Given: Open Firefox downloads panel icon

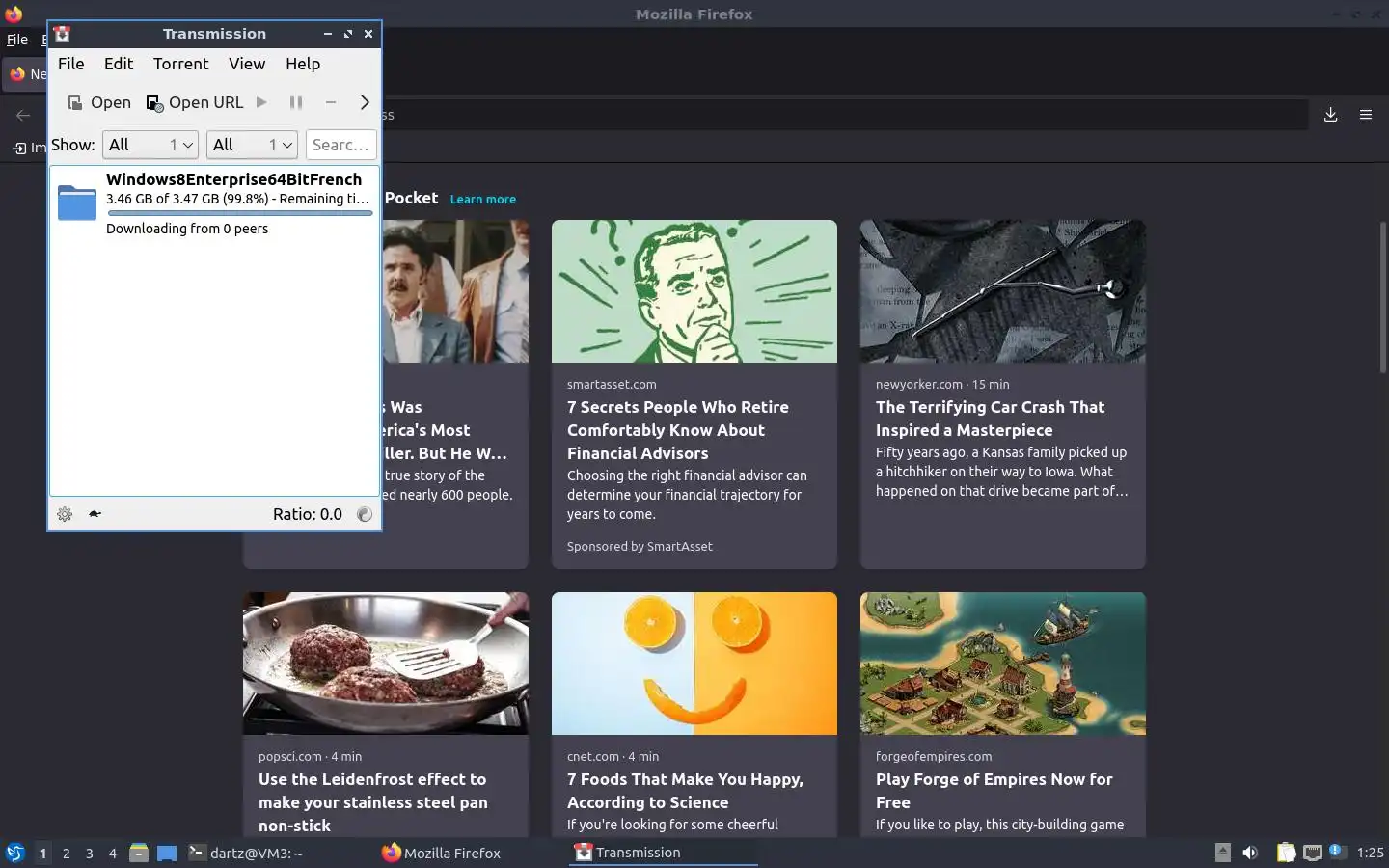Looking at the screenshot, I should click(1330, 115).
